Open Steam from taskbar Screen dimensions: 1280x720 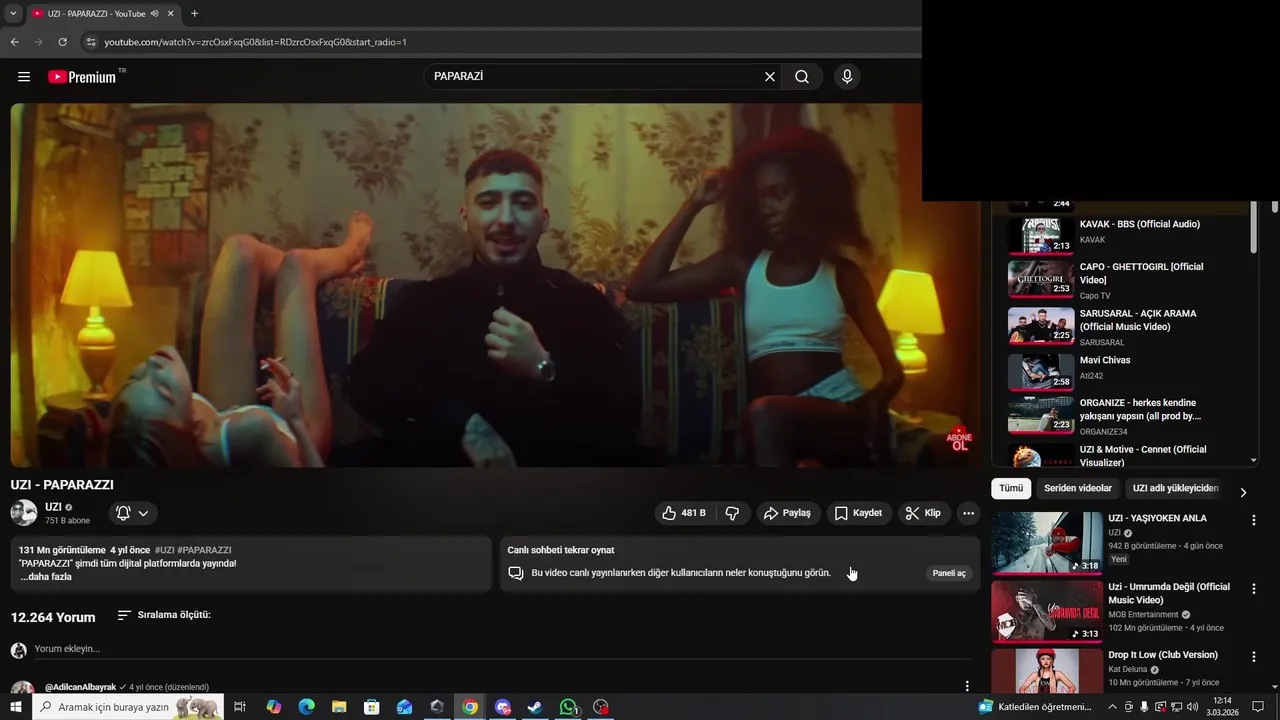535,707
